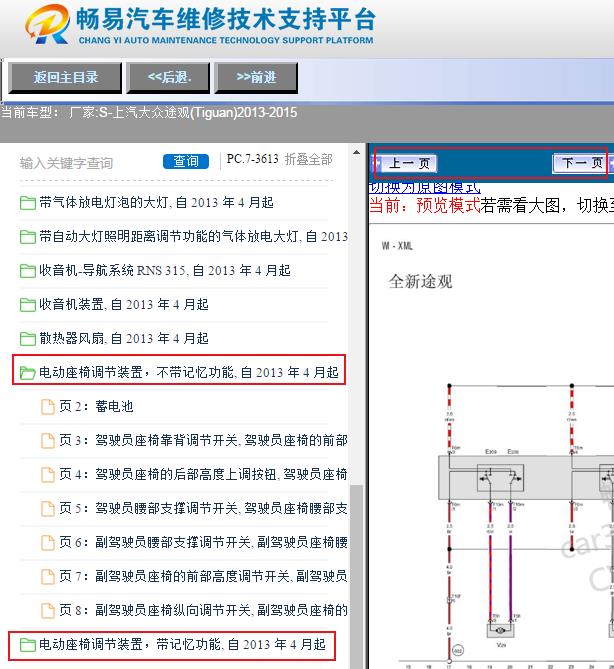Open folder icon for 带自动大灯照明距离调节功能

[28, 236]
